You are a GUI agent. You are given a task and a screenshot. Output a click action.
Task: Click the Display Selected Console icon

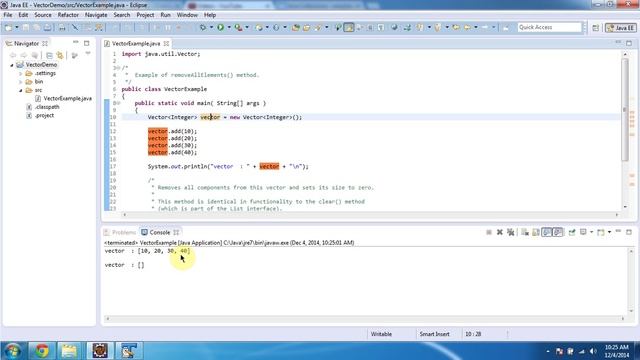(x=583, y=232)
